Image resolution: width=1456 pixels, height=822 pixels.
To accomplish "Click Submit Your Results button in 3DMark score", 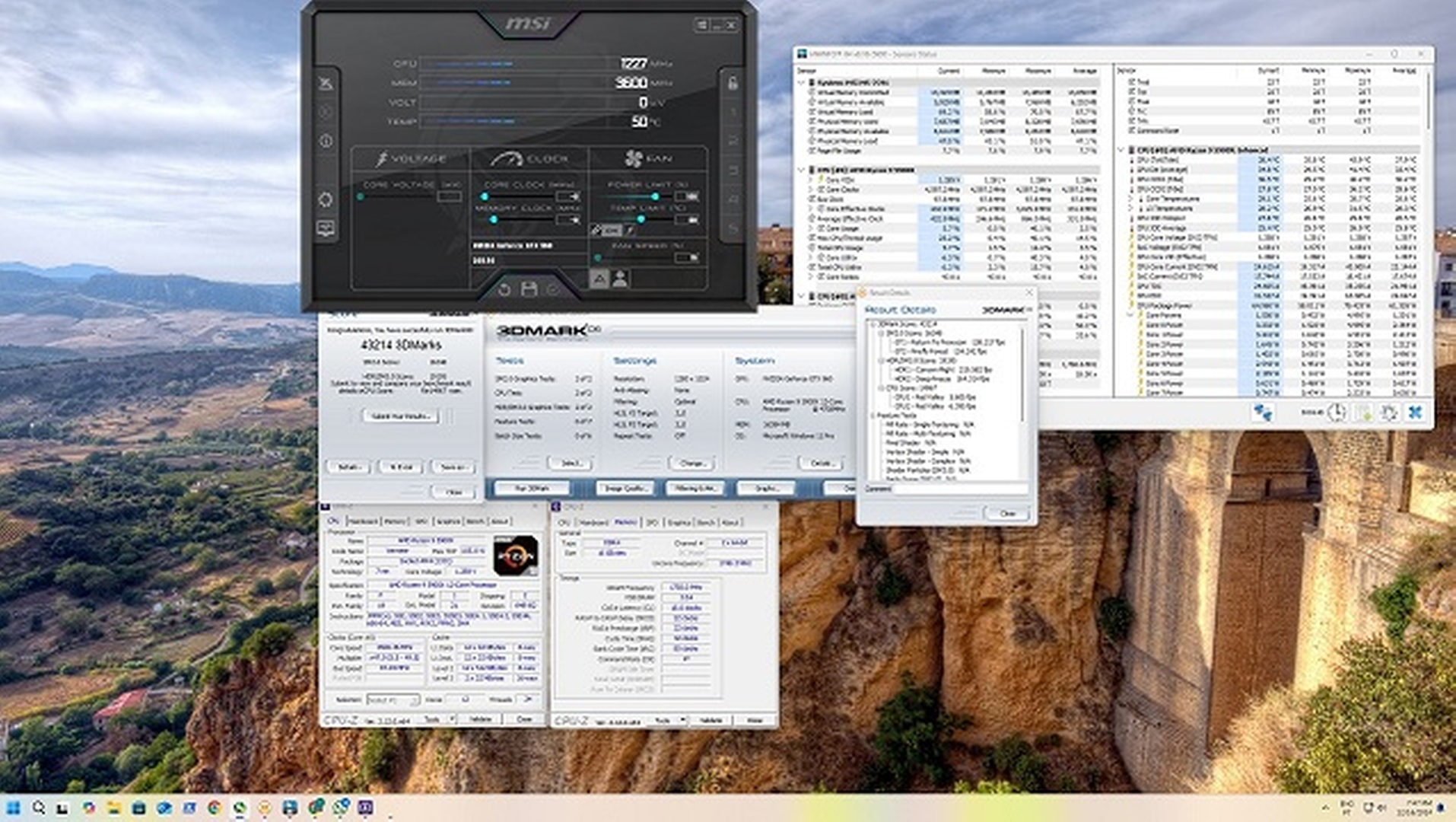I will 401,416.
